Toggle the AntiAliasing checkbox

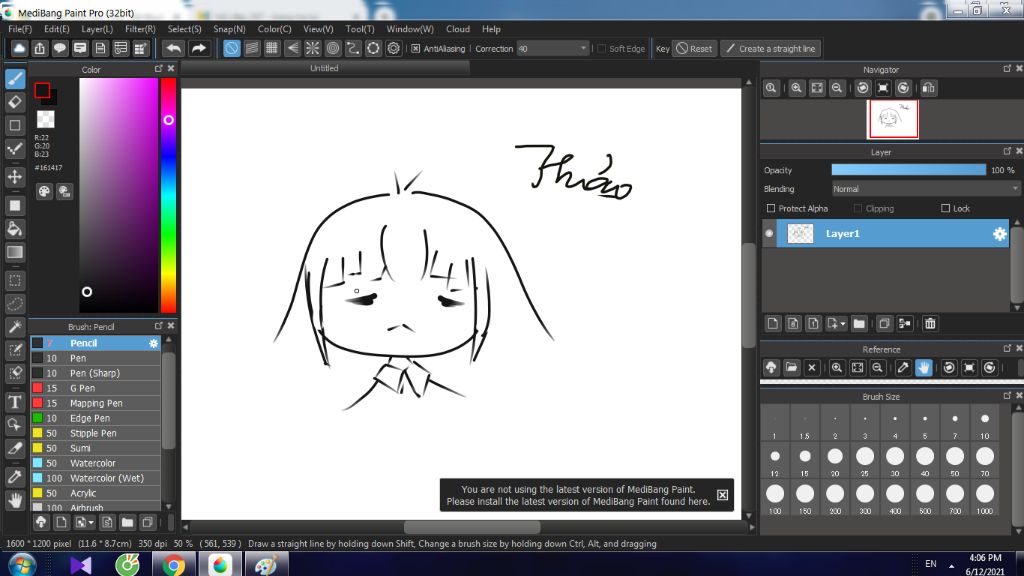415,48
